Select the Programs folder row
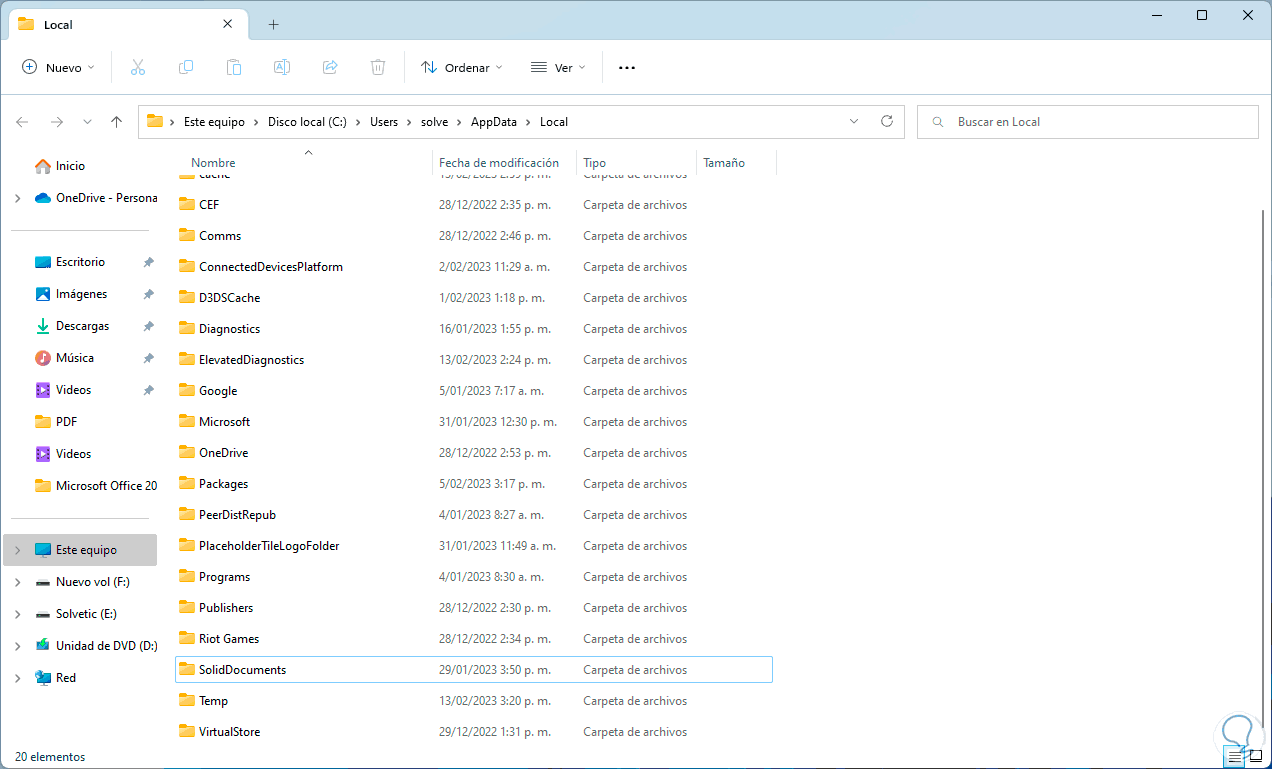 (x=474, y=577)
